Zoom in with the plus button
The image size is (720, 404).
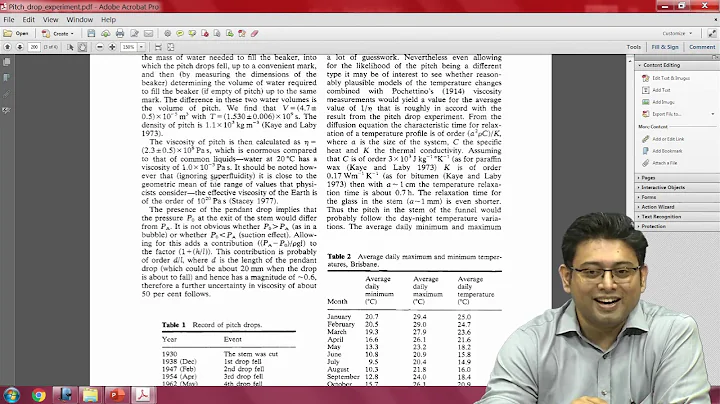(x=112, y=47)
